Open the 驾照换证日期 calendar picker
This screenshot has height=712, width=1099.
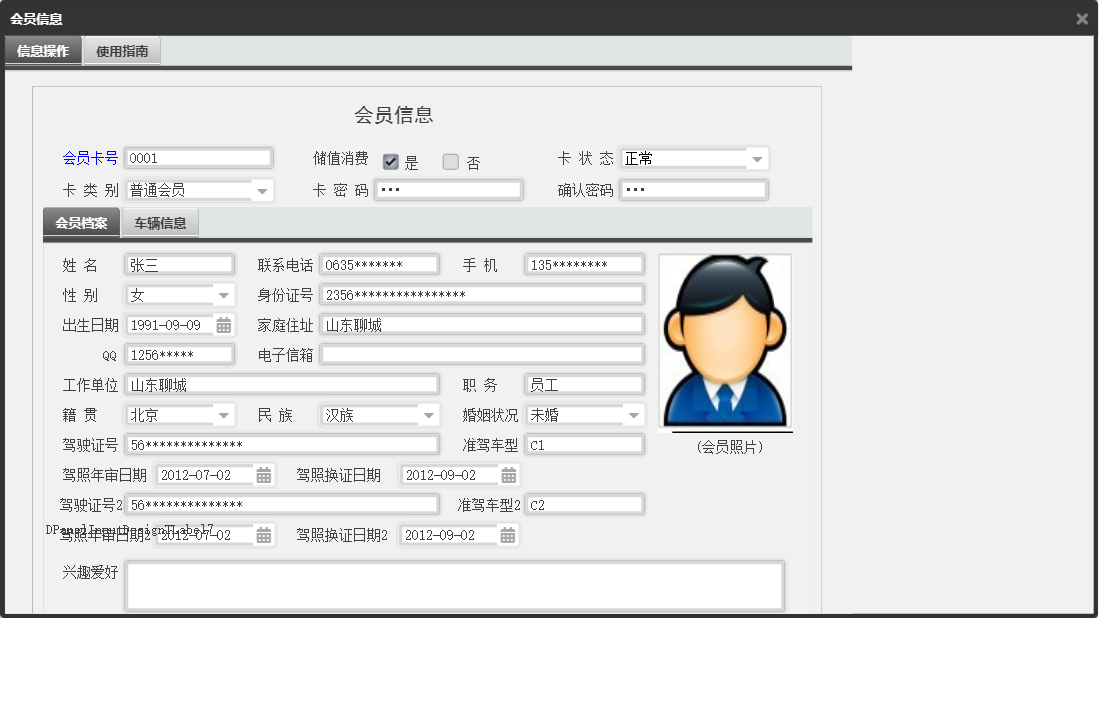click(x=509, y=475)
